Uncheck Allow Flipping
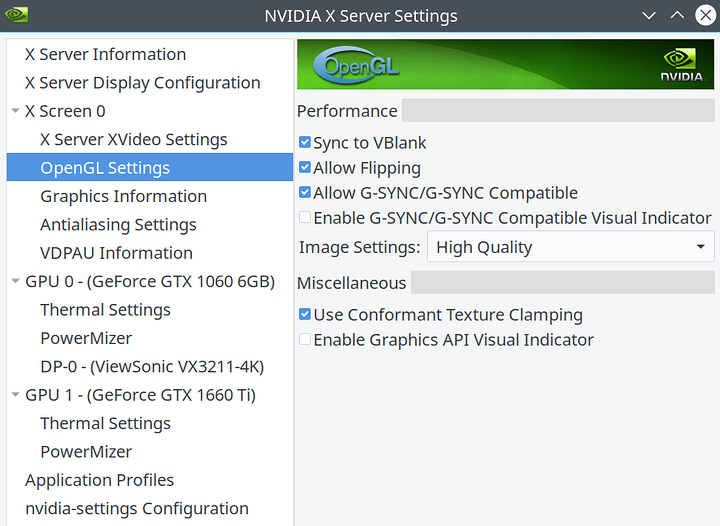The image size is (720, 526). [305, 167]
